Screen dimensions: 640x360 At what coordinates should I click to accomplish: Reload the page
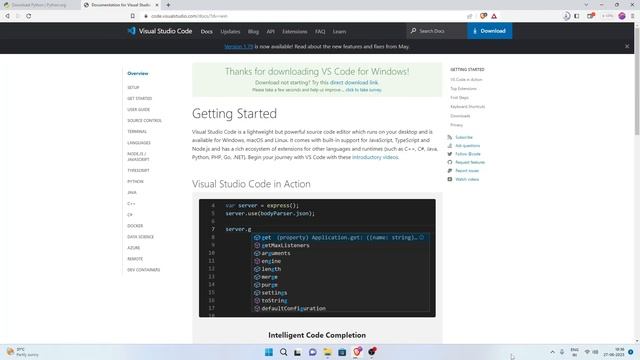pos(29,16)
